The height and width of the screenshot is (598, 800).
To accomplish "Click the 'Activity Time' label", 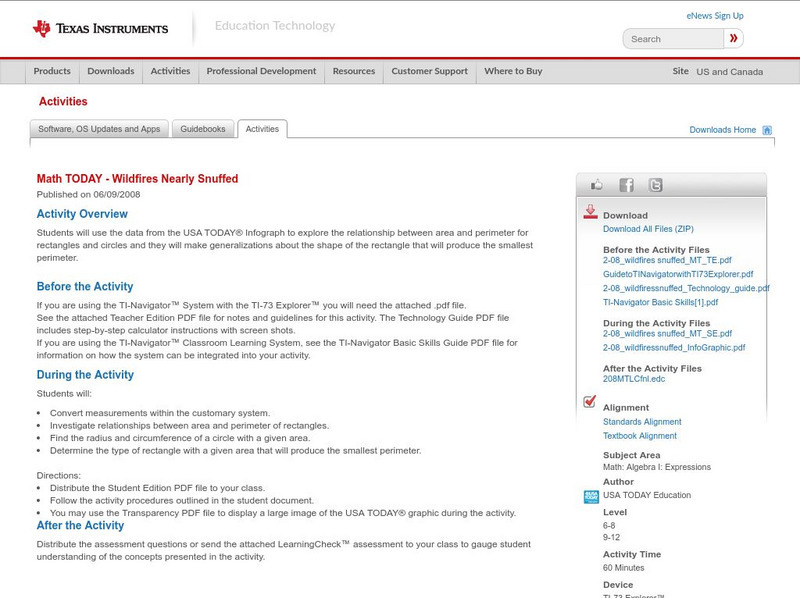I will (x=632, y=554).
